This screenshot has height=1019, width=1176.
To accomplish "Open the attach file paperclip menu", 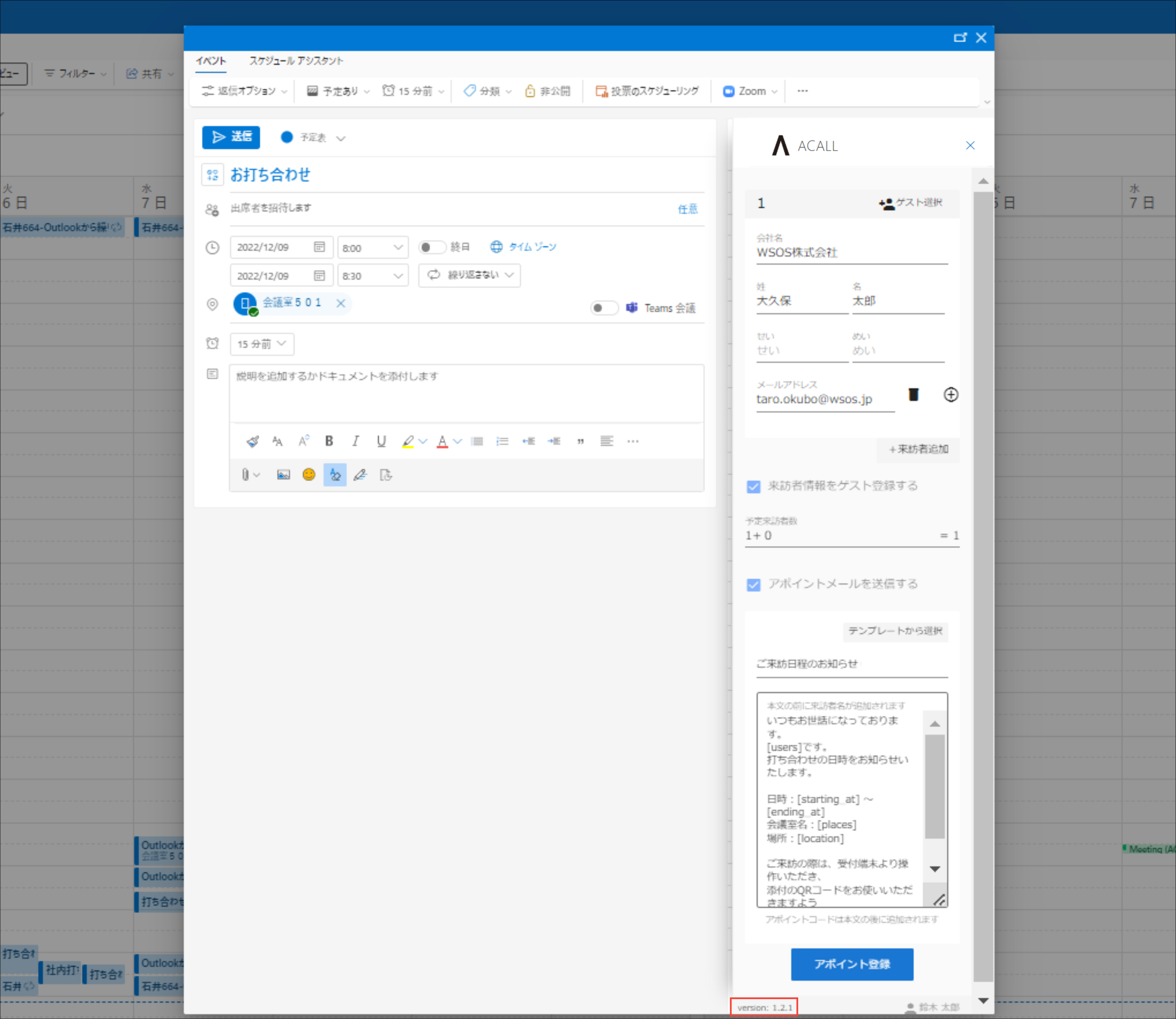I will (250, 475).
